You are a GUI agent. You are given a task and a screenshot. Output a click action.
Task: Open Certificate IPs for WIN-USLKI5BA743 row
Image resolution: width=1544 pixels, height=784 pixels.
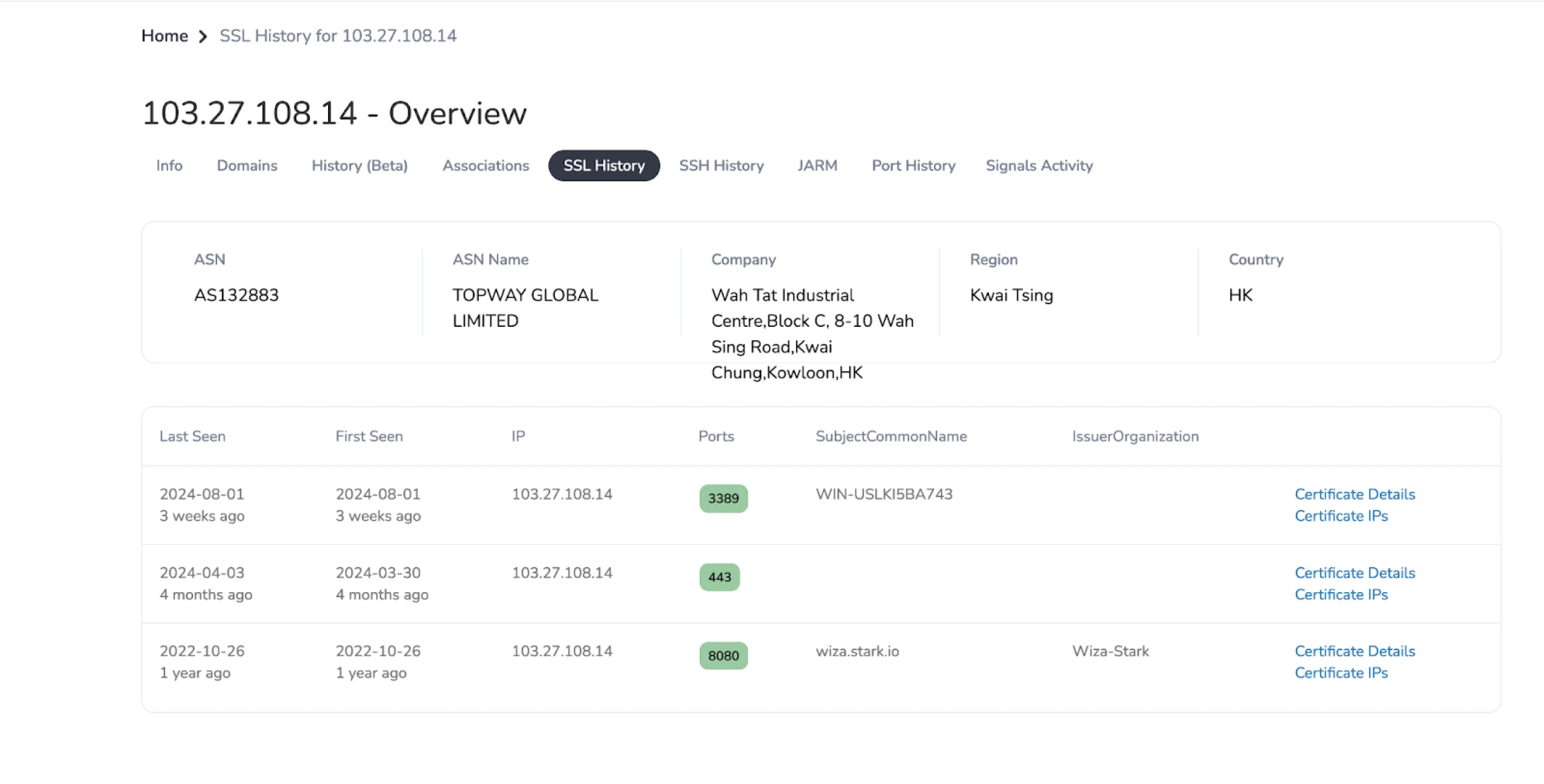coord(1341,516)
